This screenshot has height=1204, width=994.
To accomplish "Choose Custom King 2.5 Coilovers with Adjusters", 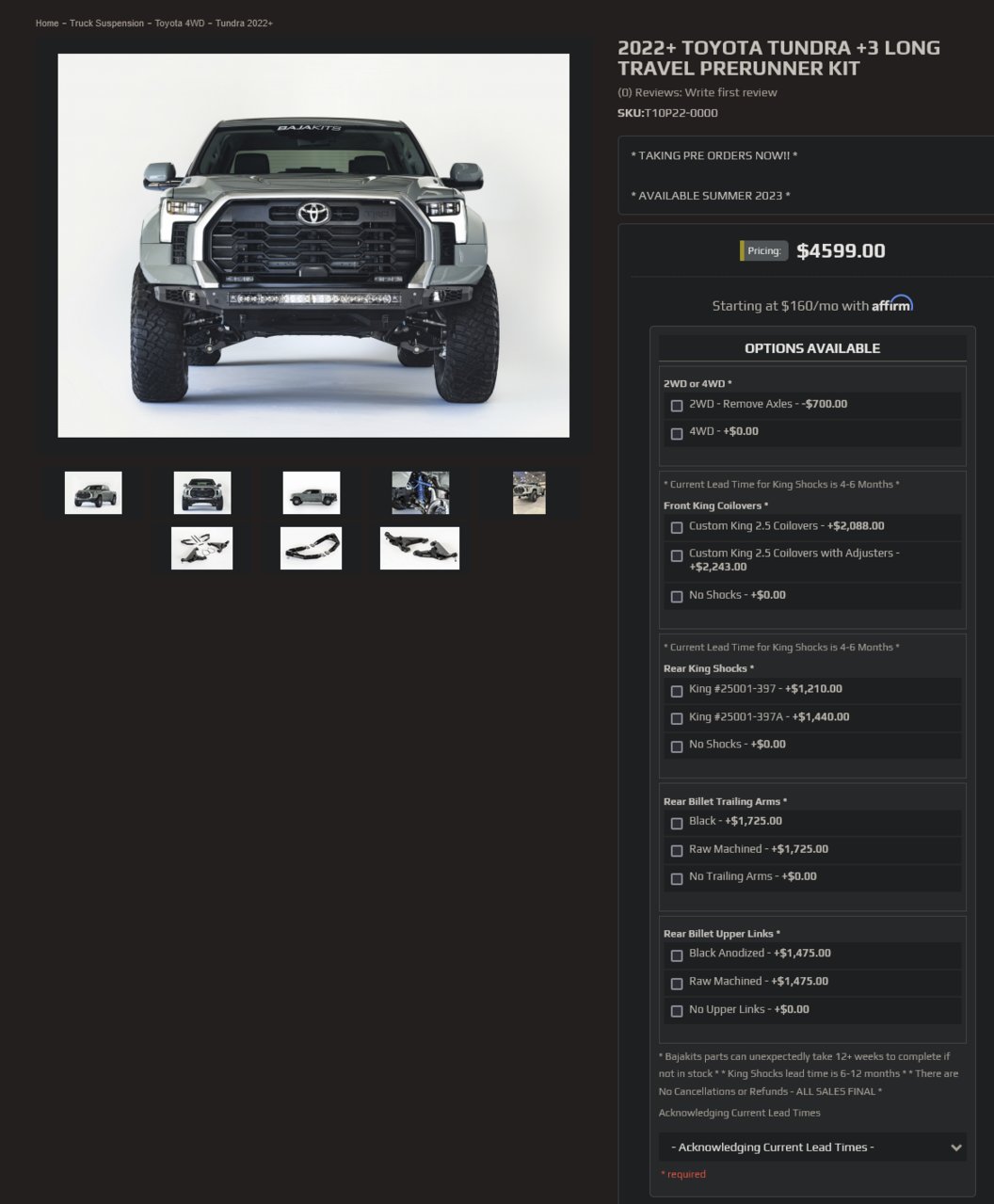I will click(x=676, y=556).
